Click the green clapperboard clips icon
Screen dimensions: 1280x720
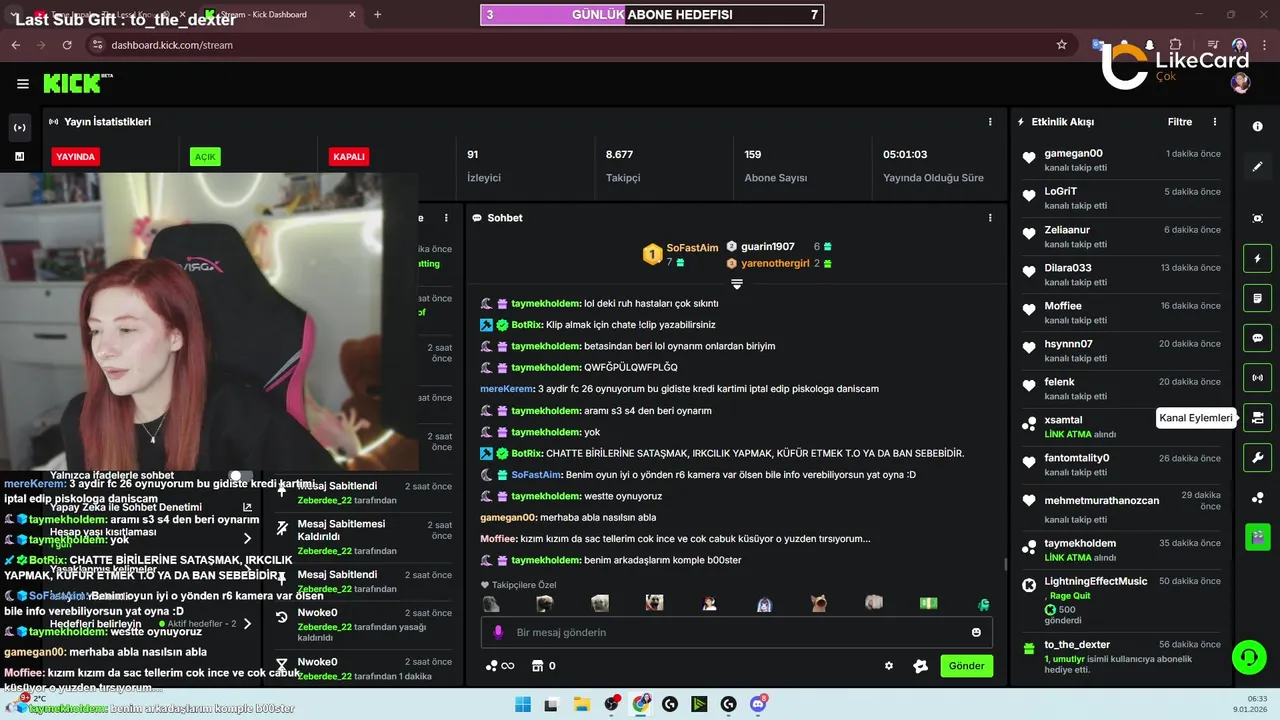(1258, 537)
